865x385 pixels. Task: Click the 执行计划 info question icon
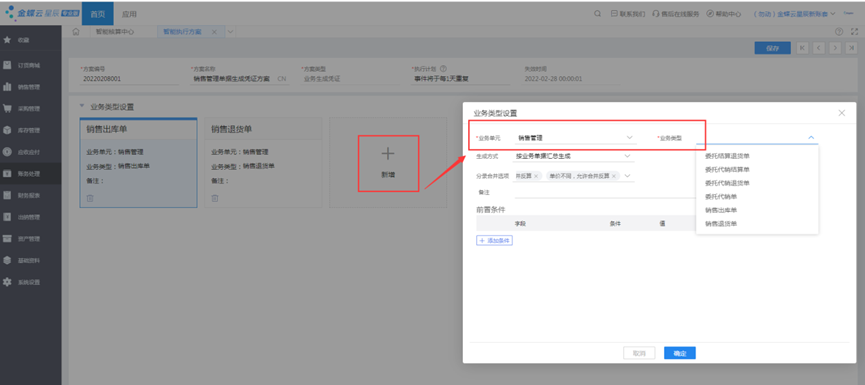pos(443,69)
